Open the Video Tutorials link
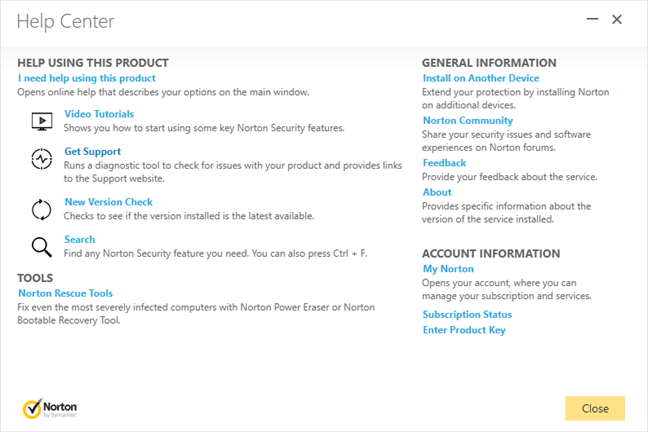Image resolution: width=648 pixels, height=432 pixels. pyautogui.click(x=99, y=114)
